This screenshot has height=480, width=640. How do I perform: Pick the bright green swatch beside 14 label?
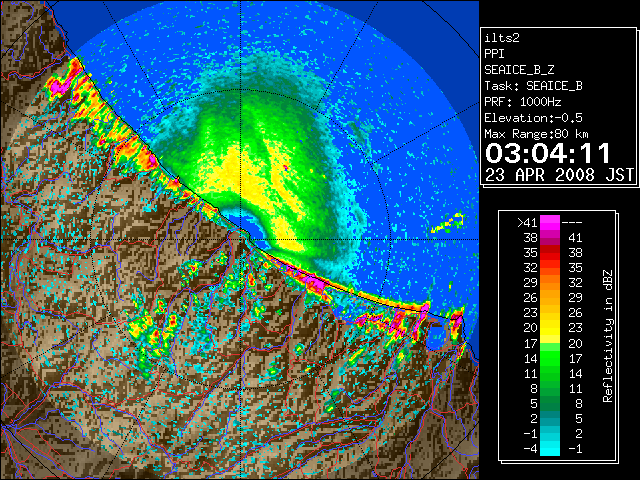[550, 358]
